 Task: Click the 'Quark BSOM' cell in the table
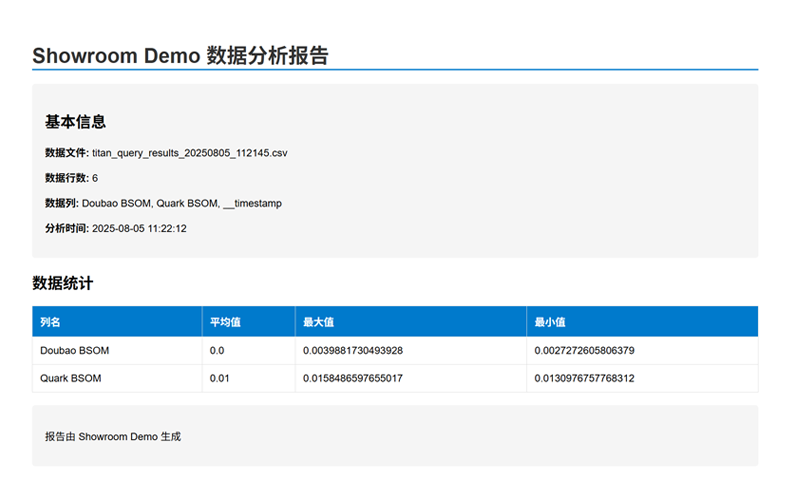click(117, 378)
